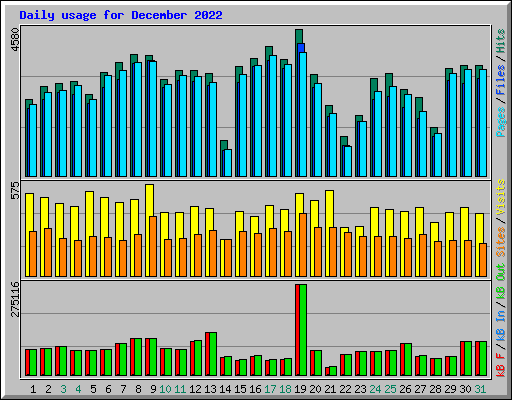The image size is (512, 400).
Task: Click day 22 on the x-axis
Action: (x=345, y=389)
